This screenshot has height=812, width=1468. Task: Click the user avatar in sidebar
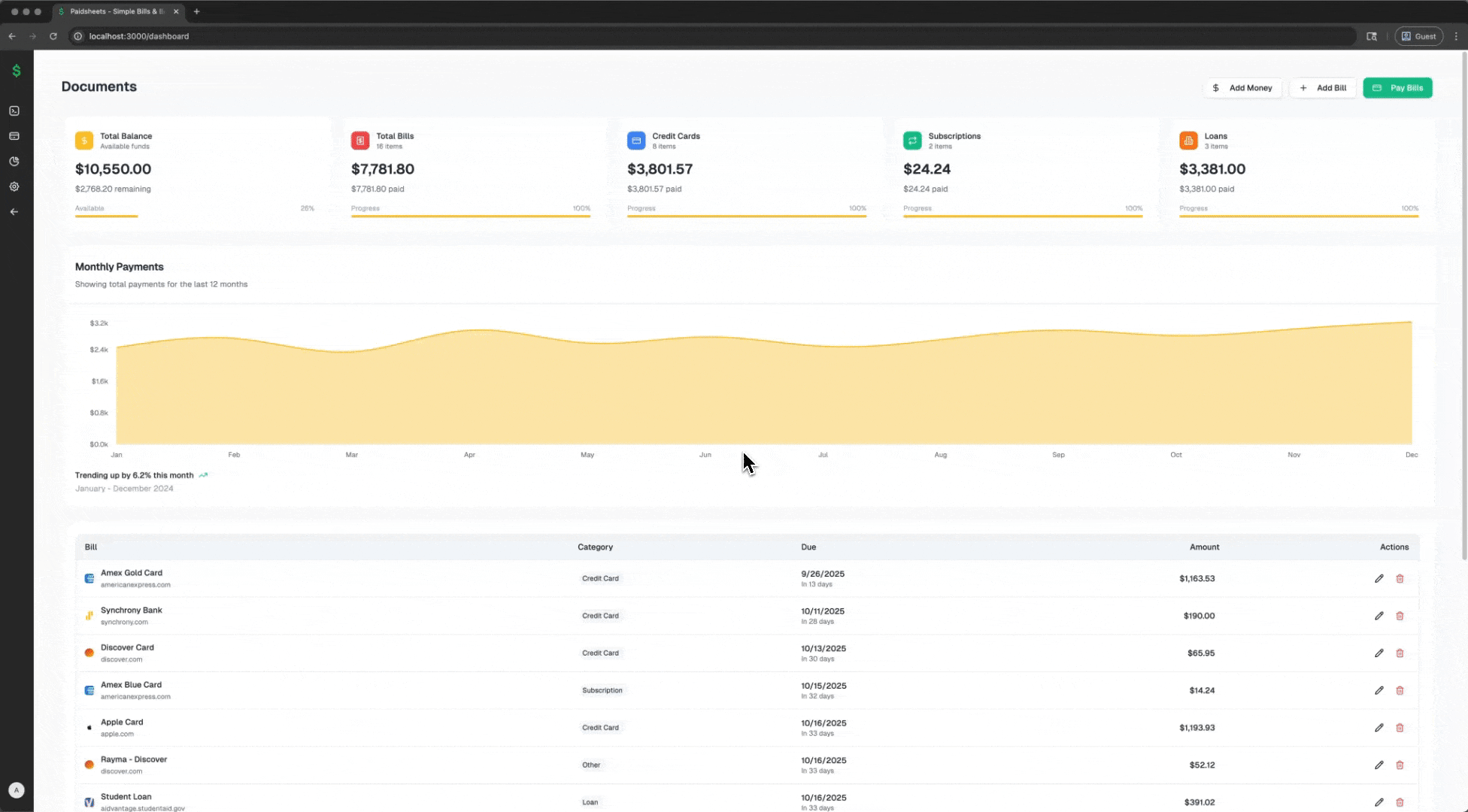click(x=17, y=790)
